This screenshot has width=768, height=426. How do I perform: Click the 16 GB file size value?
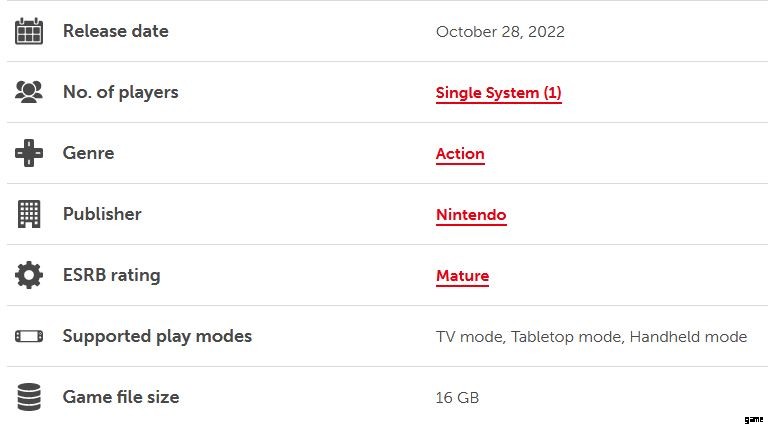click(457, 398)
